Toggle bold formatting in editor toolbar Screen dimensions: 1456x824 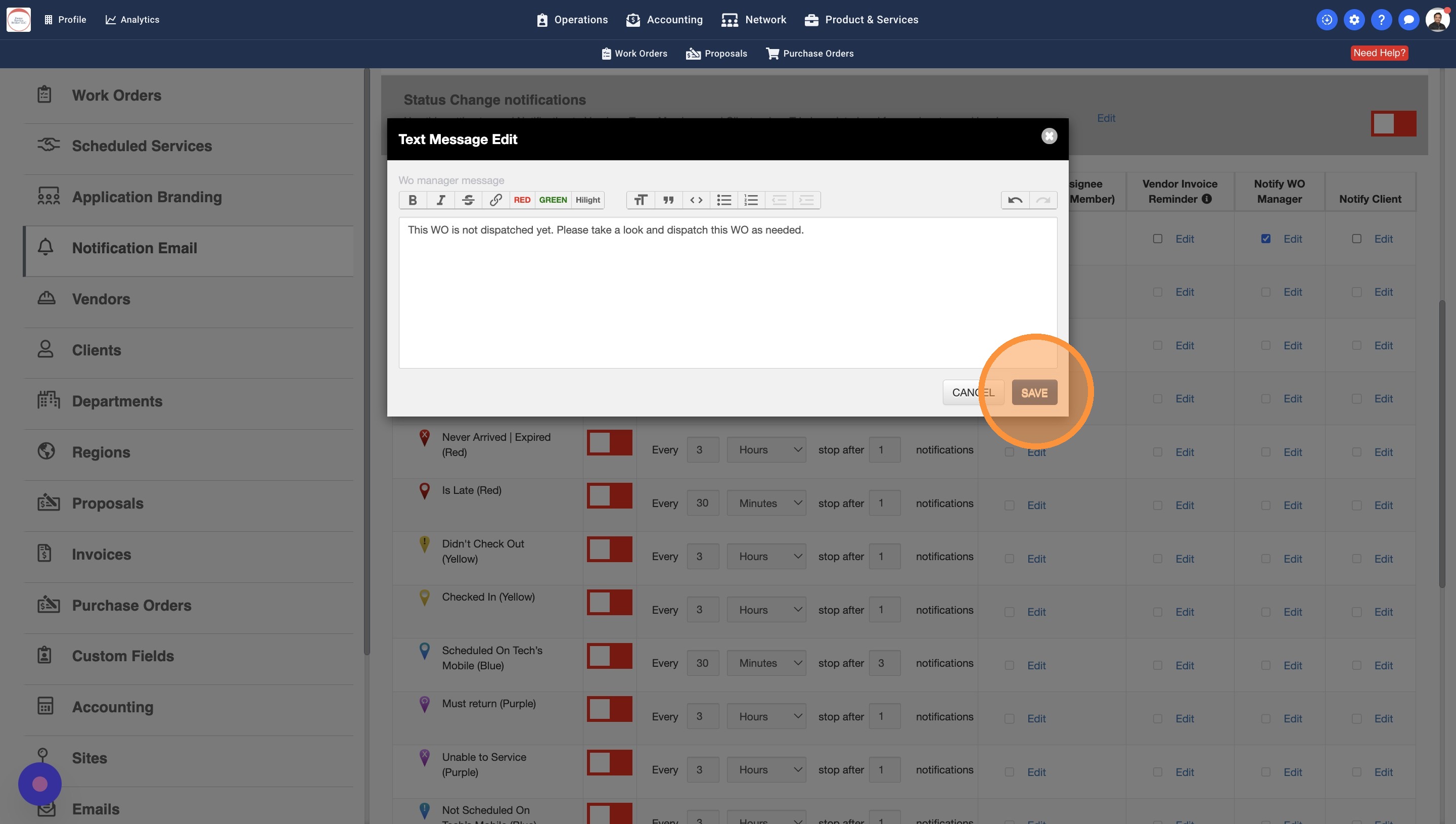(413, 200)
